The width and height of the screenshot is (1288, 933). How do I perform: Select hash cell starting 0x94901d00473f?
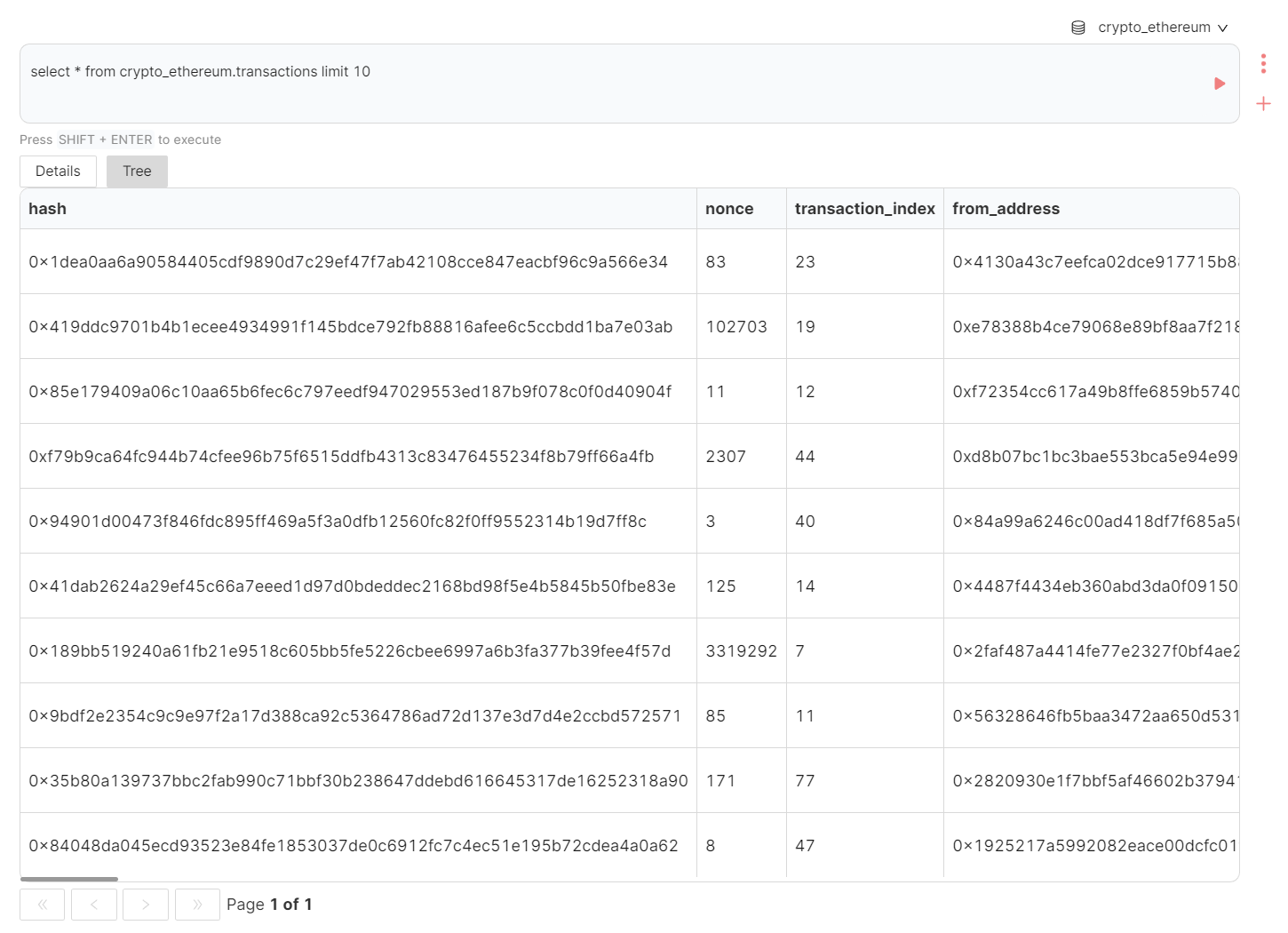(358, 522)
